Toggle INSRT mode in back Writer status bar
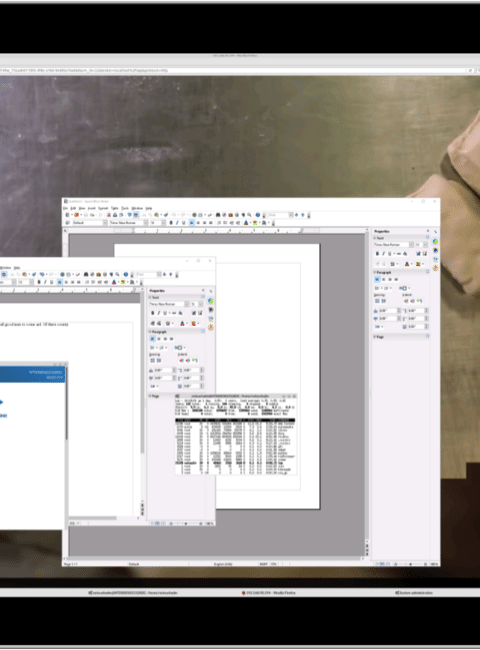 (264, 564)
